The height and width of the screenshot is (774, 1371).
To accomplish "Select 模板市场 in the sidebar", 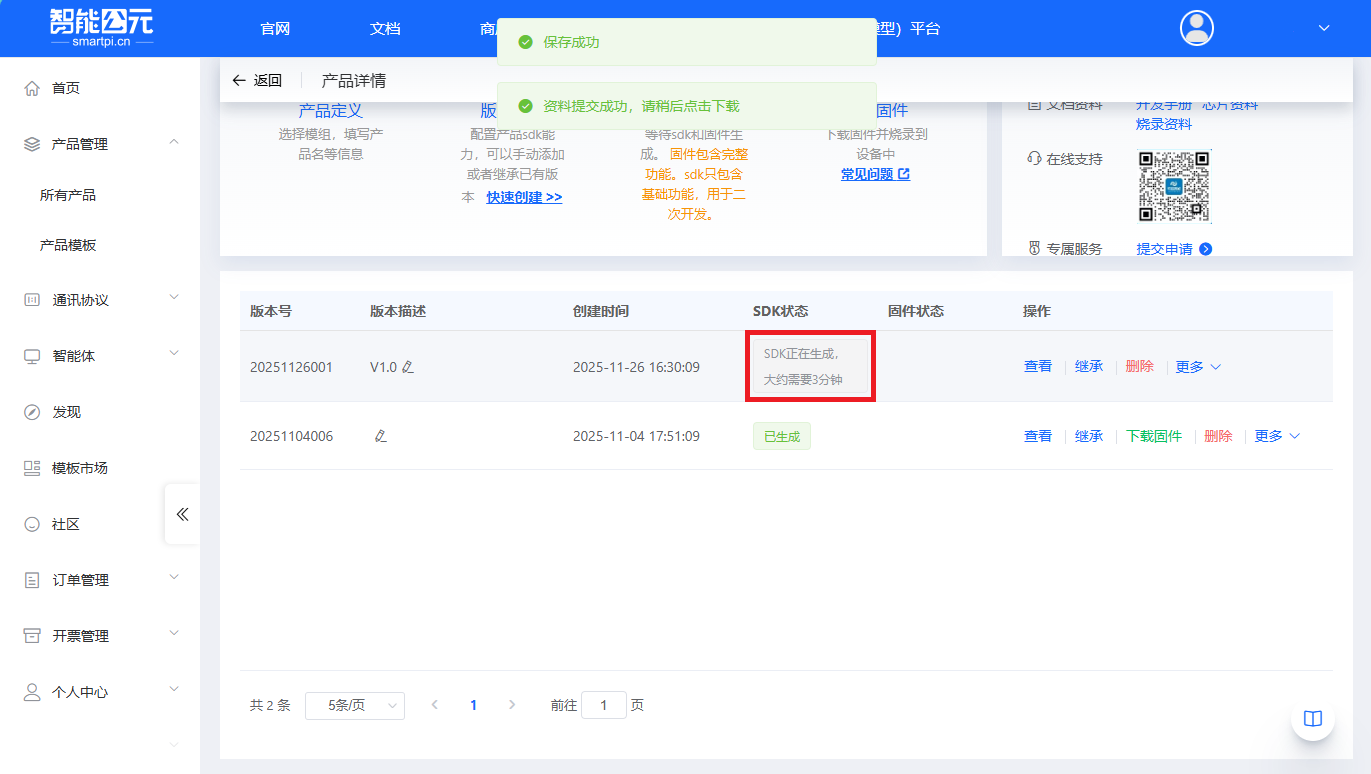I will tap(79, 468).
